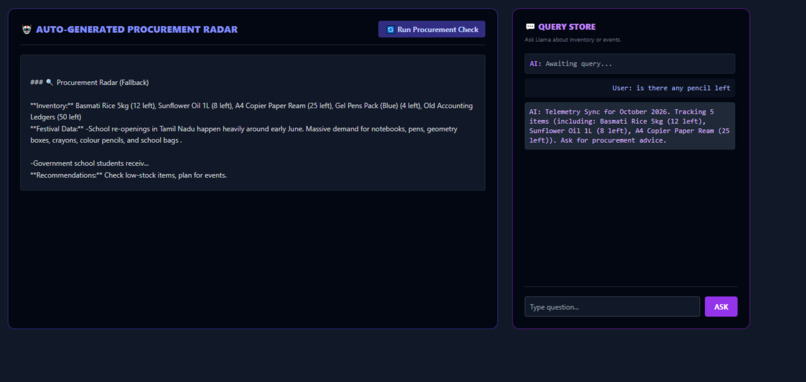806x382 pixels.
Task: Click the magnifier icon before Procurement Radar (Fallback)
Action: click(x=49, y=82)
